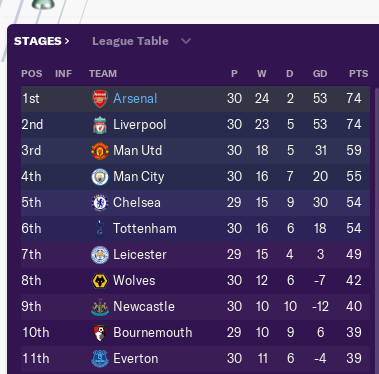The height and width of the screenshot is (374, 379).
Task: Open the Liverpool team page
Action: (139, 125)
